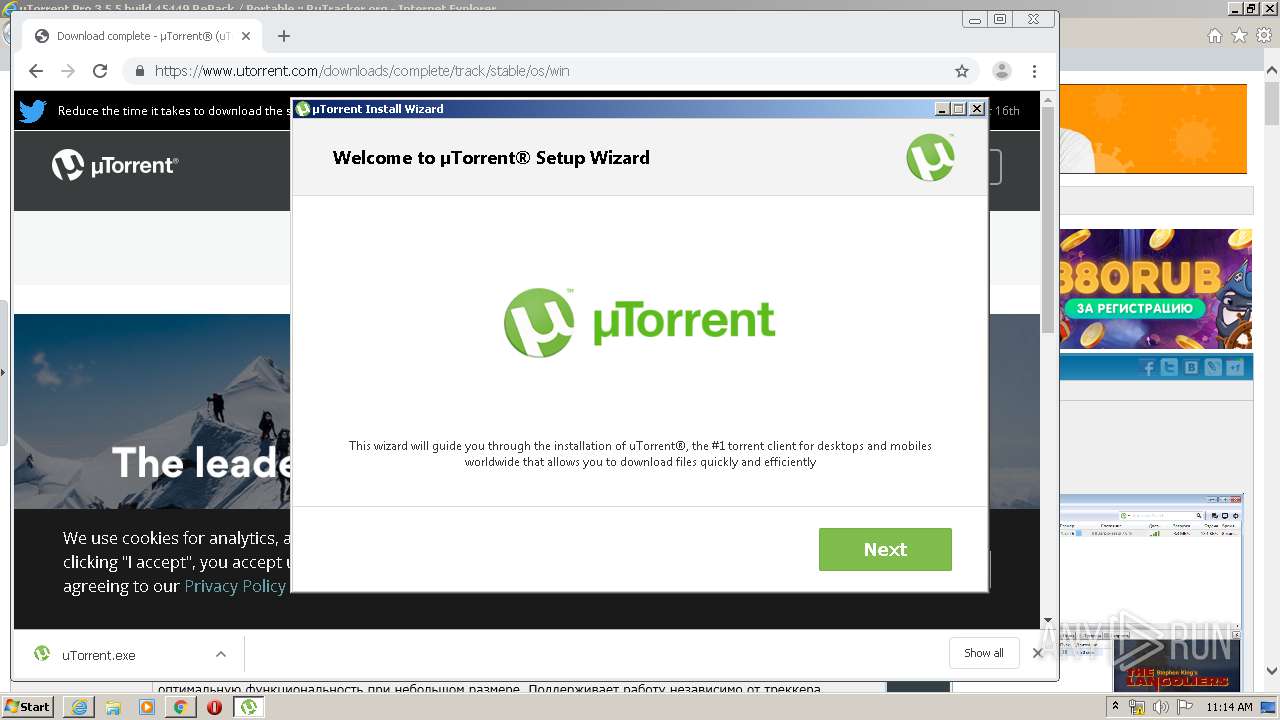This screenshot has width=1280, height=720.
Task: Click the Langoliers poster thumbnail
Action: point(1177,665)
